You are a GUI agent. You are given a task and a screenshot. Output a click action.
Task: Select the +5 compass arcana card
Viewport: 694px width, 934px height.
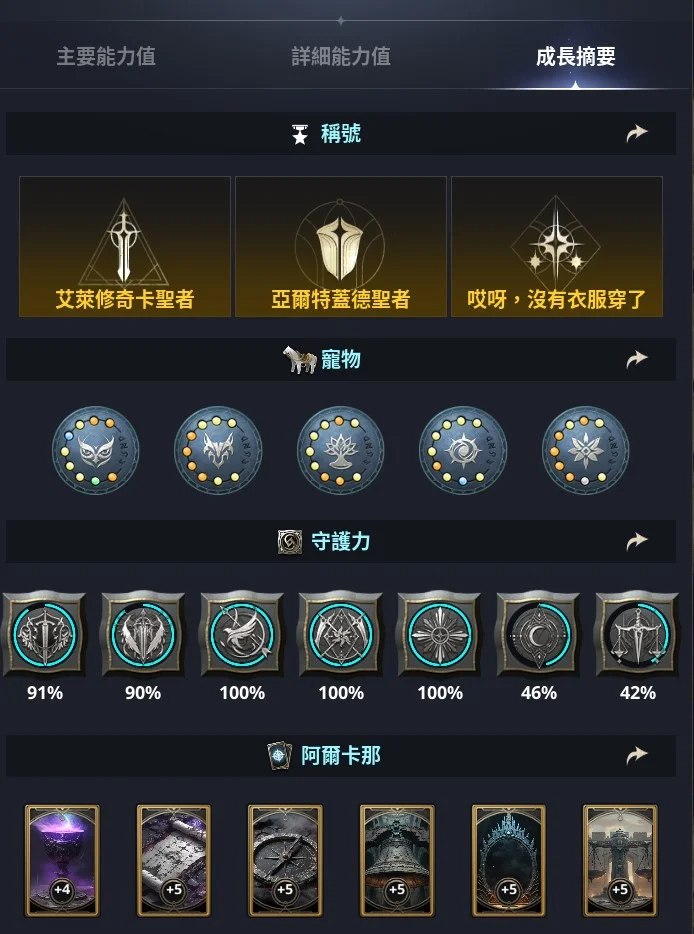click(285, 860)
